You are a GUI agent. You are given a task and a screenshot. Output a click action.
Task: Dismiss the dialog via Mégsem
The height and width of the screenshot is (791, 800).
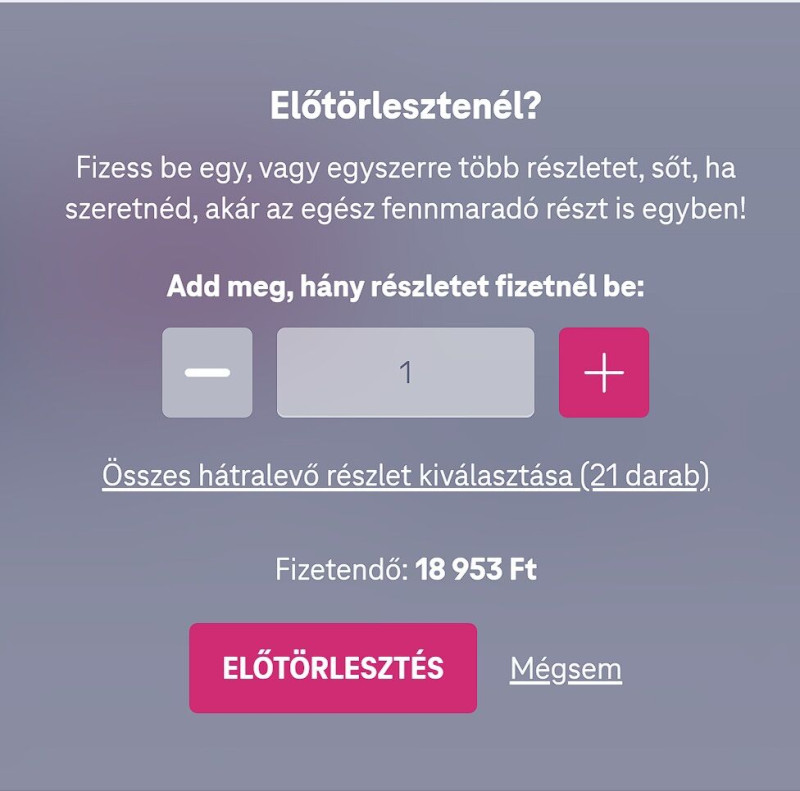[565, 668]
